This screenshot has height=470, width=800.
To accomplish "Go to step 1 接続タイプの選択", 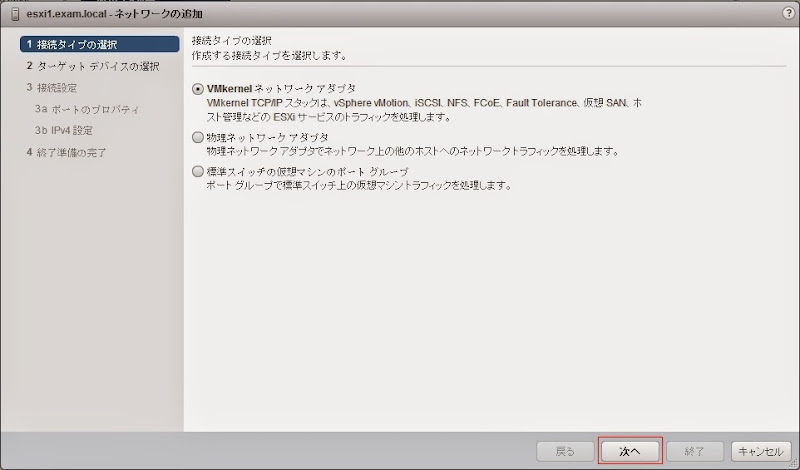I will 99,44.
